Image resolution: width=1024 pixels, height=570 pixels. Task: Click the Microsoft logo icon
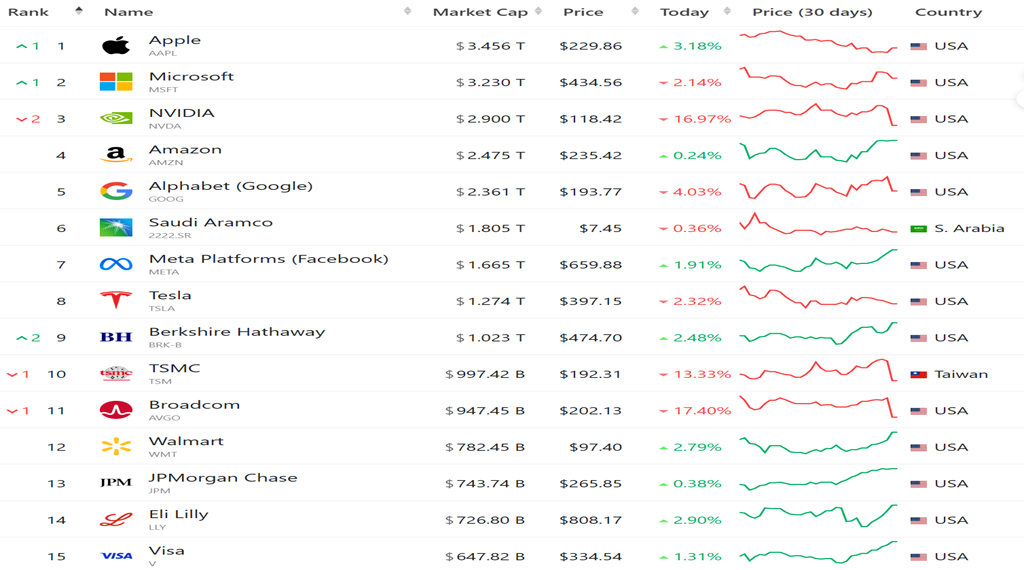click(116, 82)
